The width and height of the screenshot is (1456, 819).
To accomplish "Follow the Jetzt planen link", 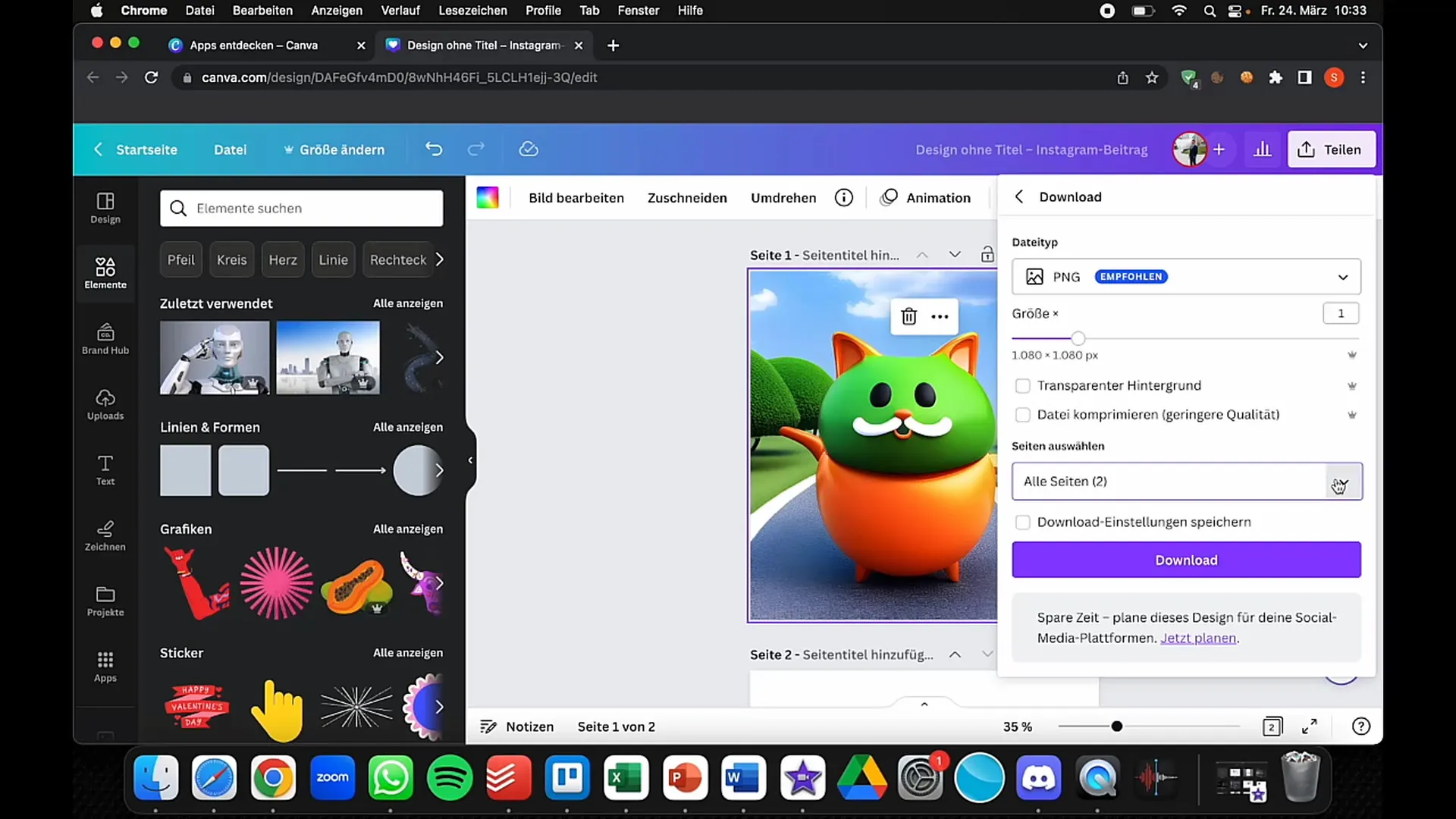I will pos(1198,639).
